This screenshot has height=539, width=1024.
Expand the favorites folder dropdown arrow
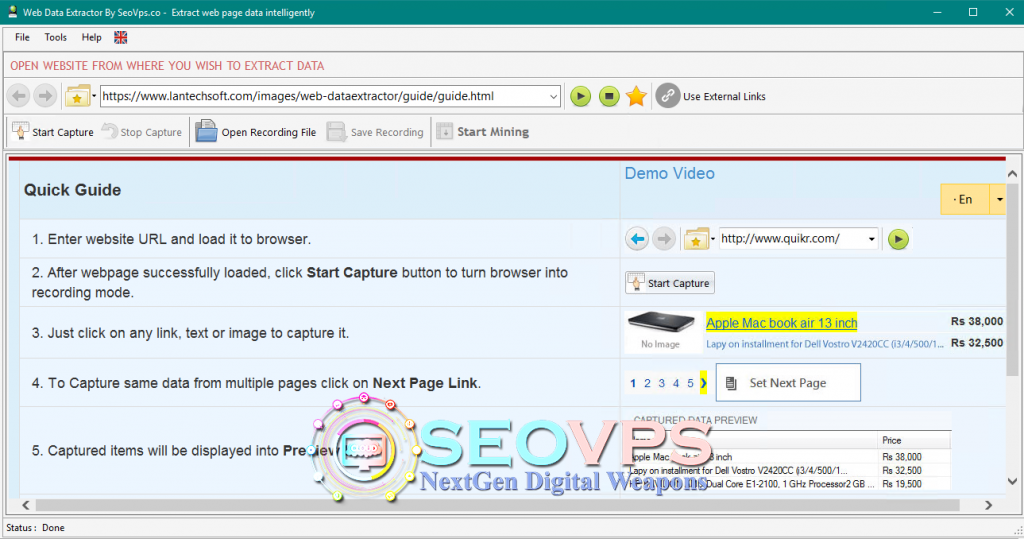[x=94, y=96]
